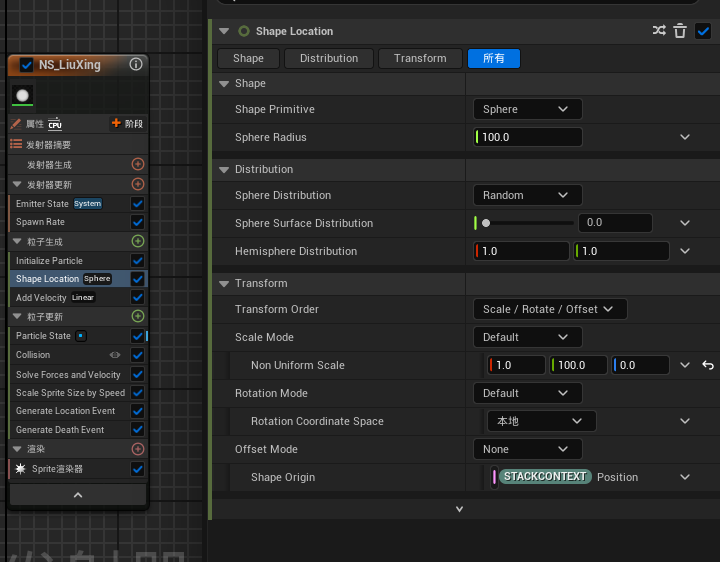Image resolution: width=720 pixels, height=562 pixels.
Task: Click the CPU sim target icon
Action: 55,124
